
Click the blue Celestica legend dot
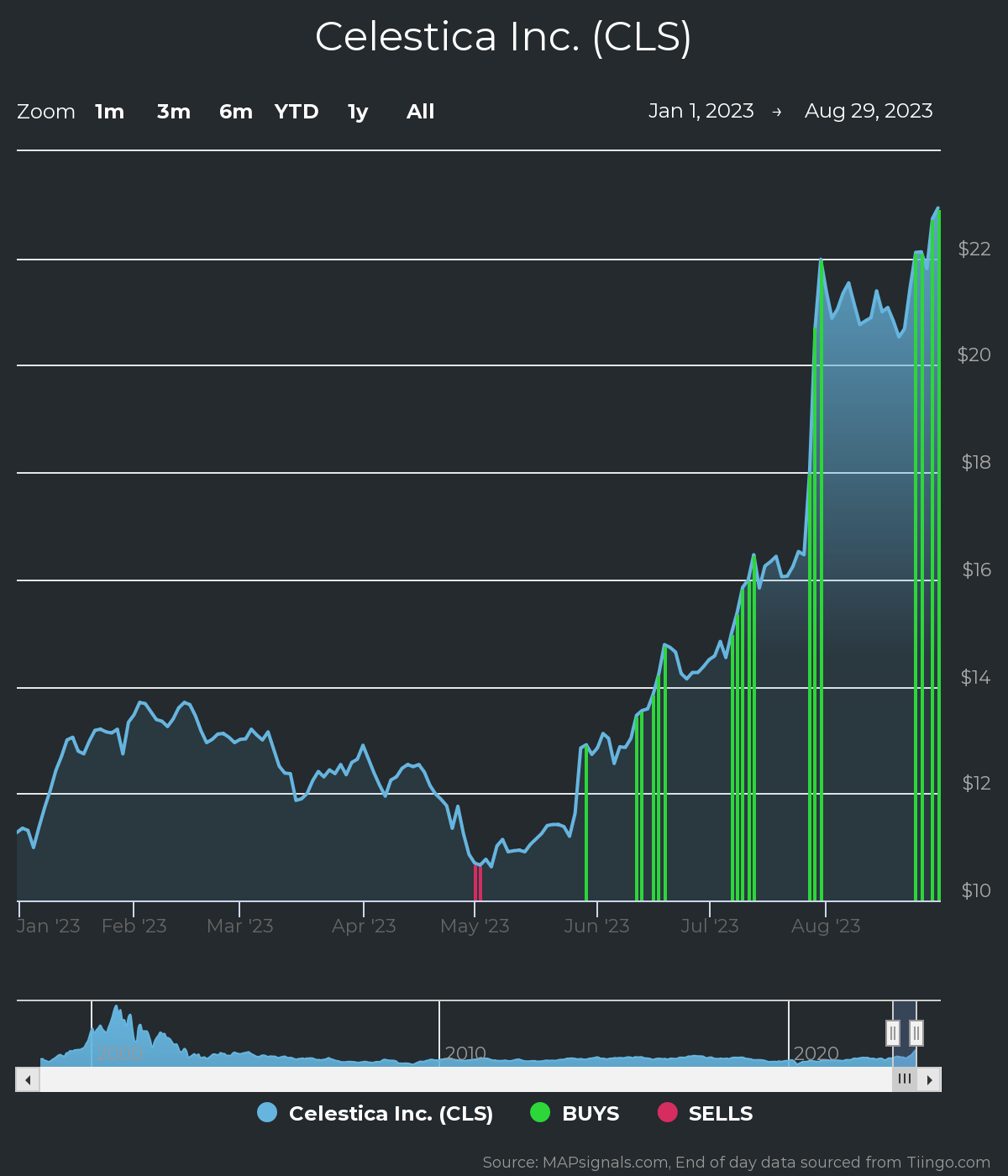tap(267, 1112)
